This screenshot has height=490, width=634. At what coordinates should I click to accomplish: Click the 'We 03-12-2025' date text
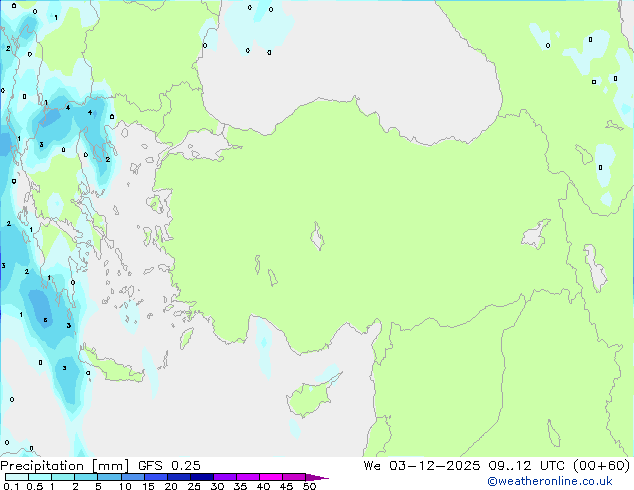[422, 465]
